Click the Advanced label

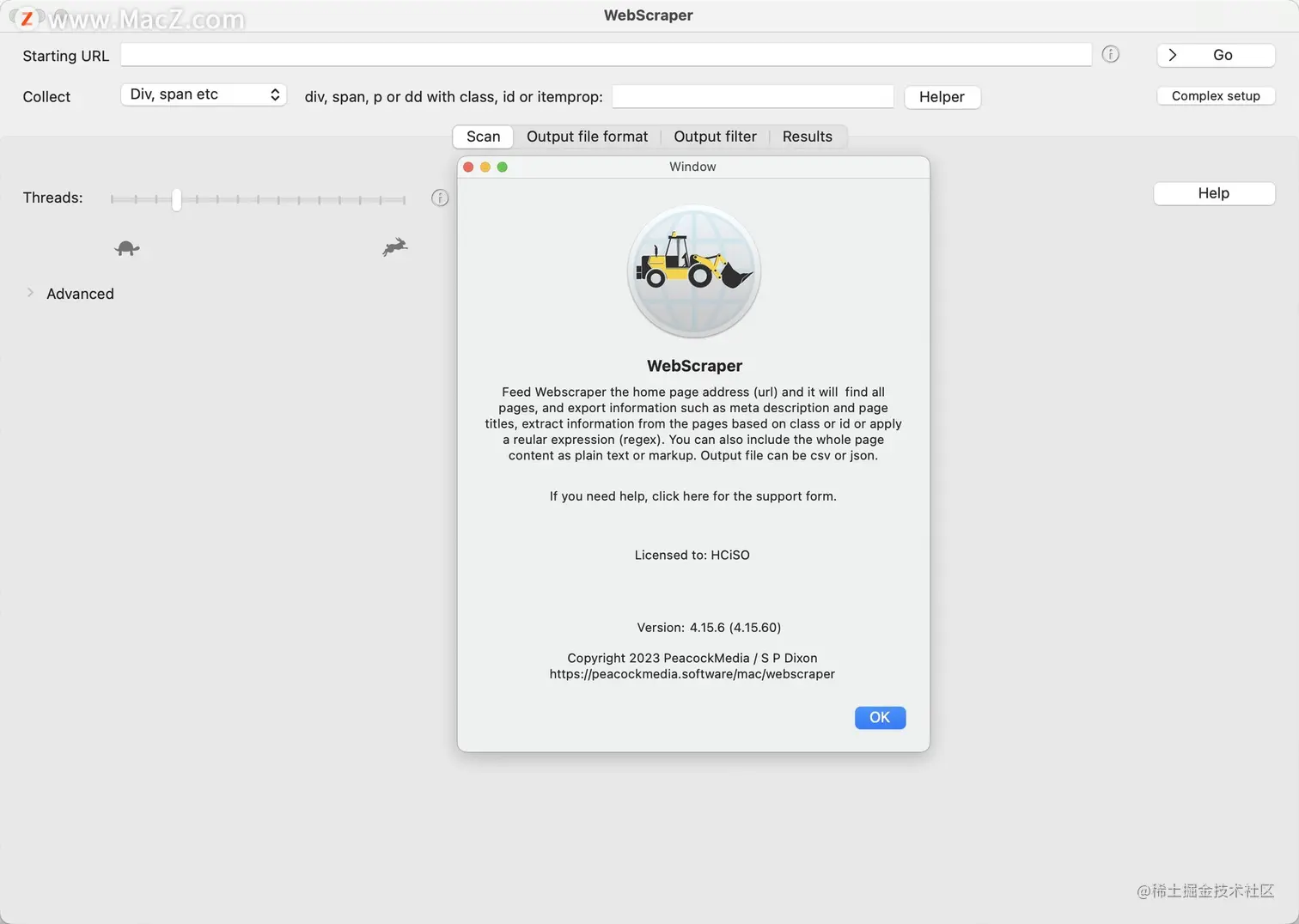(x=80, y=294)
